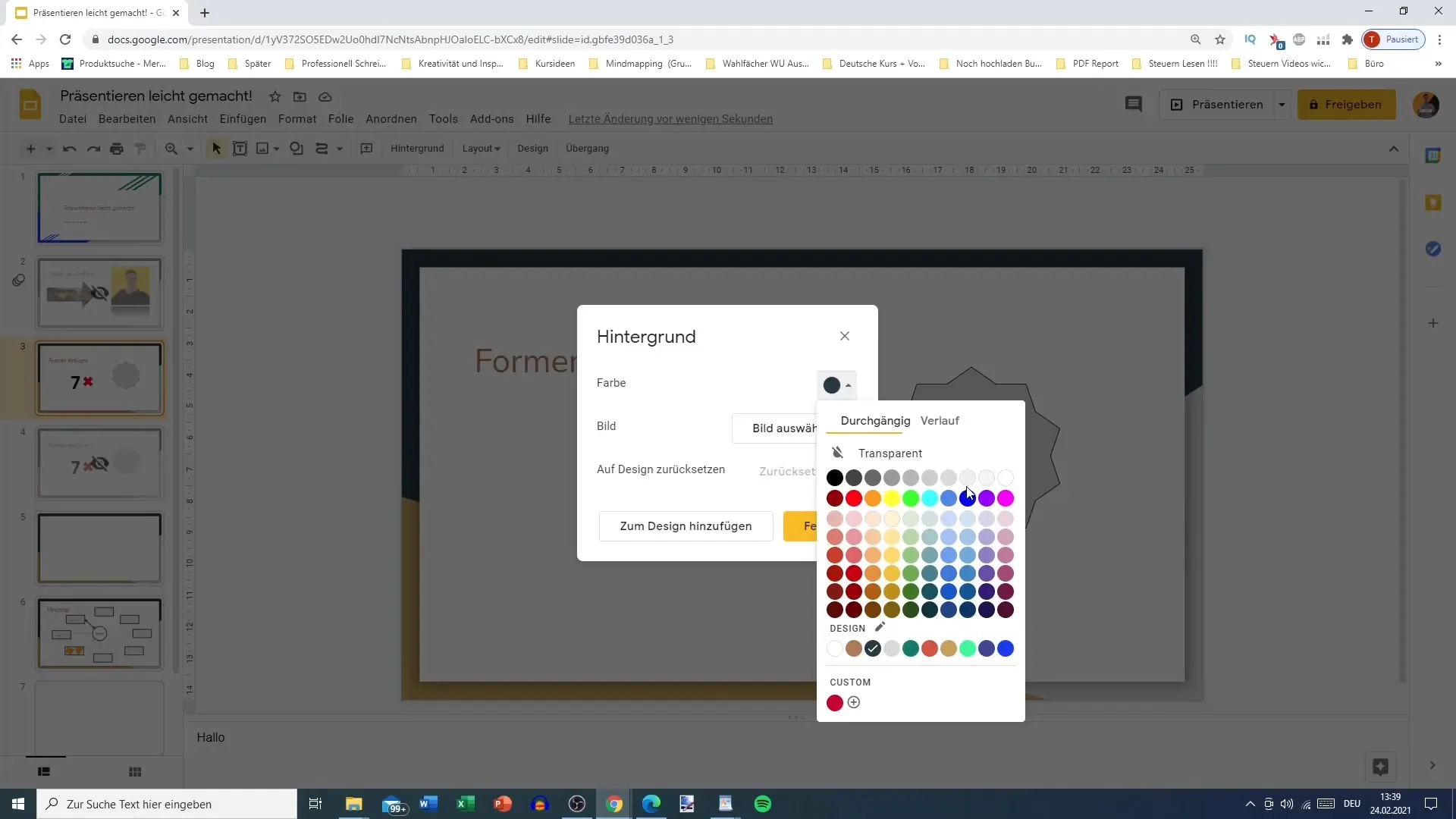Screen dimensions: 1456x819
Task: Select the cursor select tool
Action: click(x=216, y=149)
